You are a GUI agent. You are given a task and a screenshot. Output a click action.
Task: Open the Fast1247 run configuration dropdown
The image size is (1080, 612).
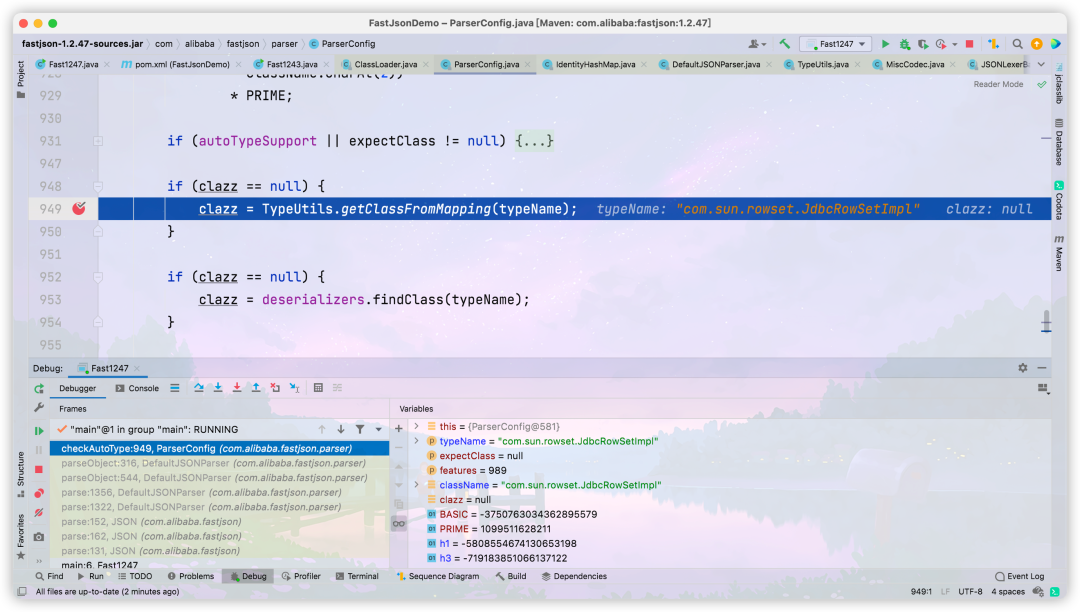(835, 43)
